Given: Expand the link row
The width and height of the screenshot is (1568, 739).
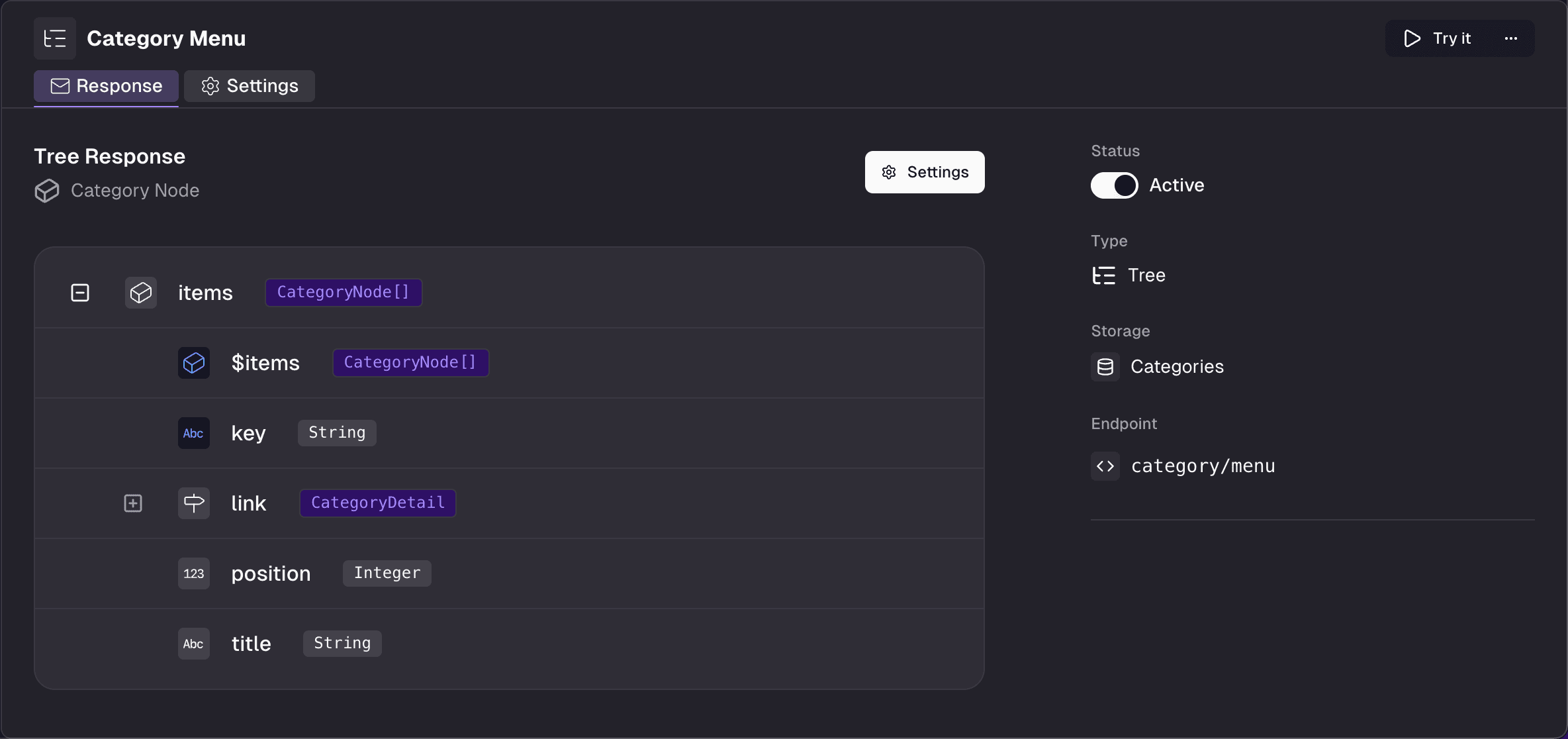Looking at the screenshot, I should (x=133, y=503).
